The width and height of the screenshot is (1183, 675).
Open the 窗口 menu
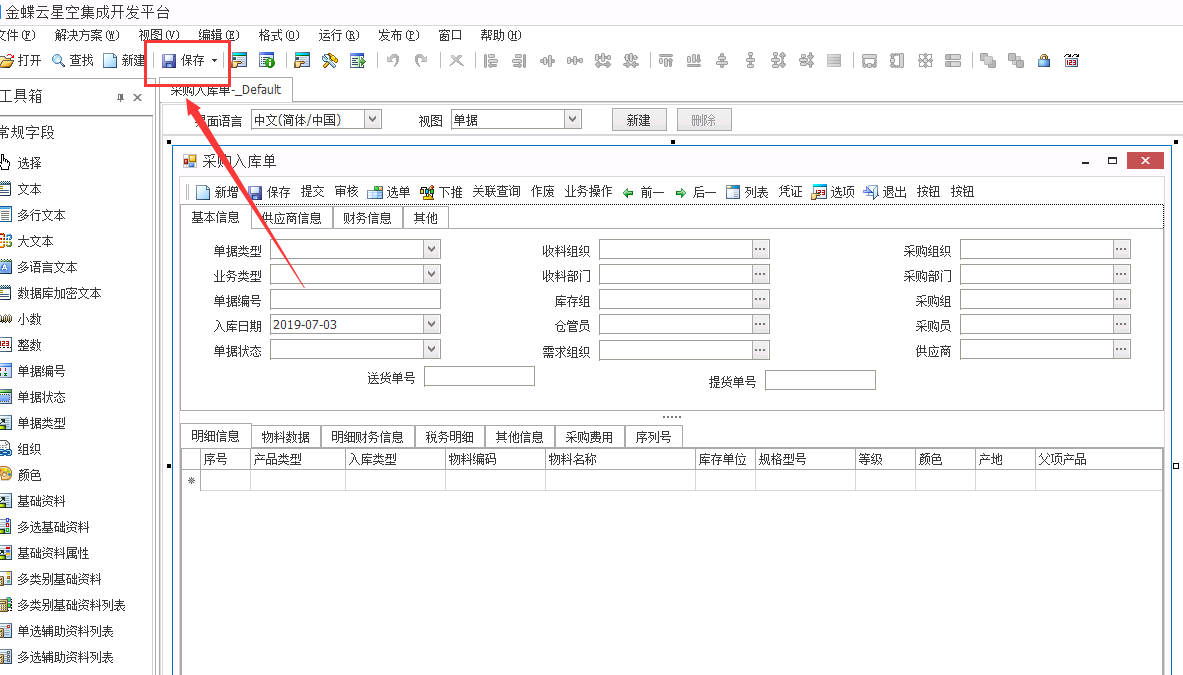click(x=450, y=35)
